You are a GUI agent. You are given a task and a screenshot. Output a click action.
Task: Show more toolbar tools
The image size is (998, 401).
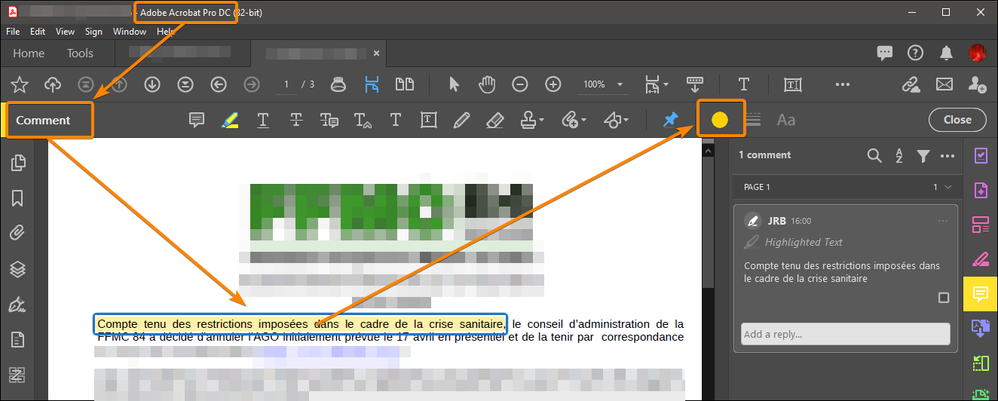(842, 84)
